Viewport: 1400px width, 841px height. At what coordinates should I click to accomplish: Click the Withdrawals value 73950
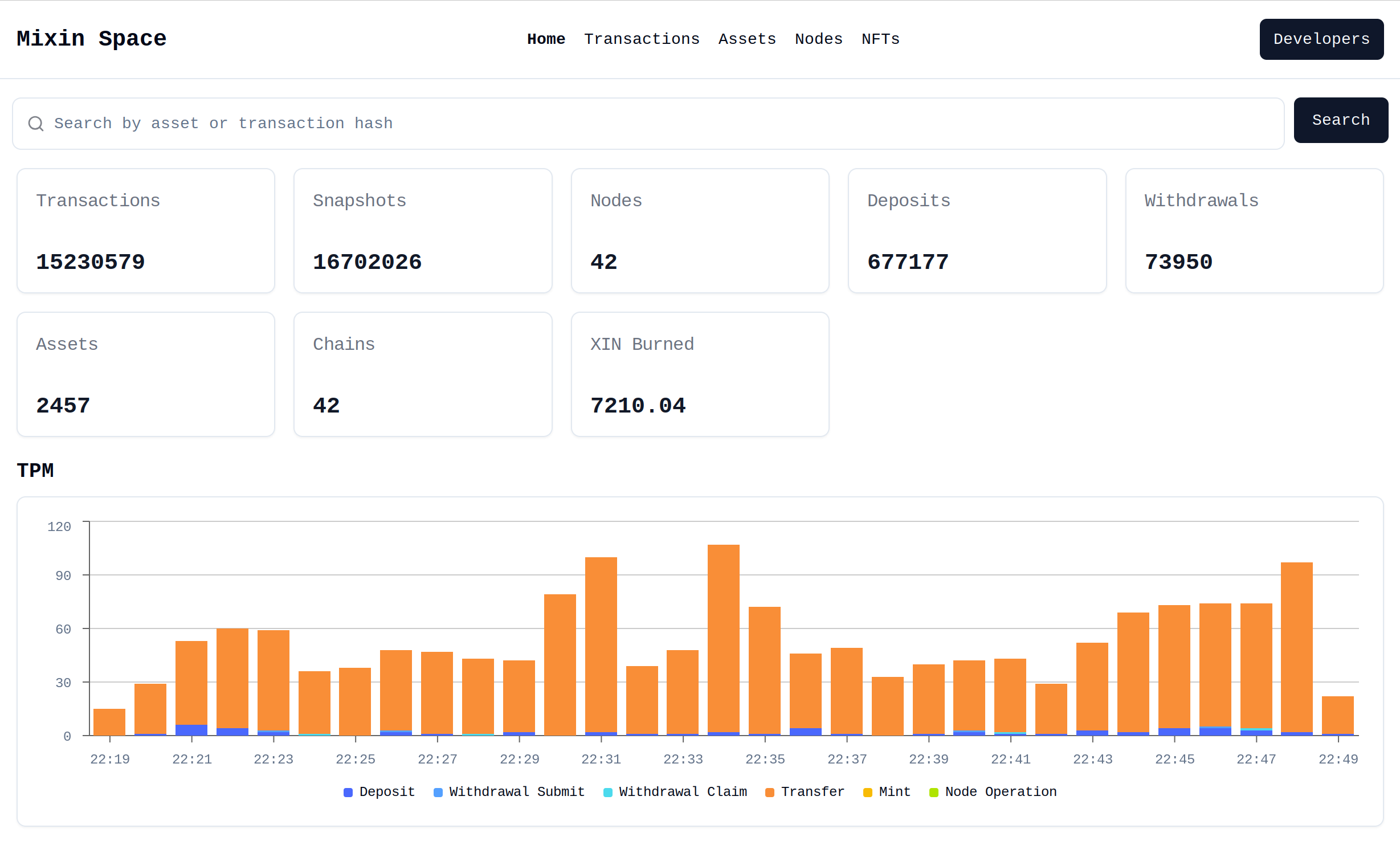[1179, 262]
